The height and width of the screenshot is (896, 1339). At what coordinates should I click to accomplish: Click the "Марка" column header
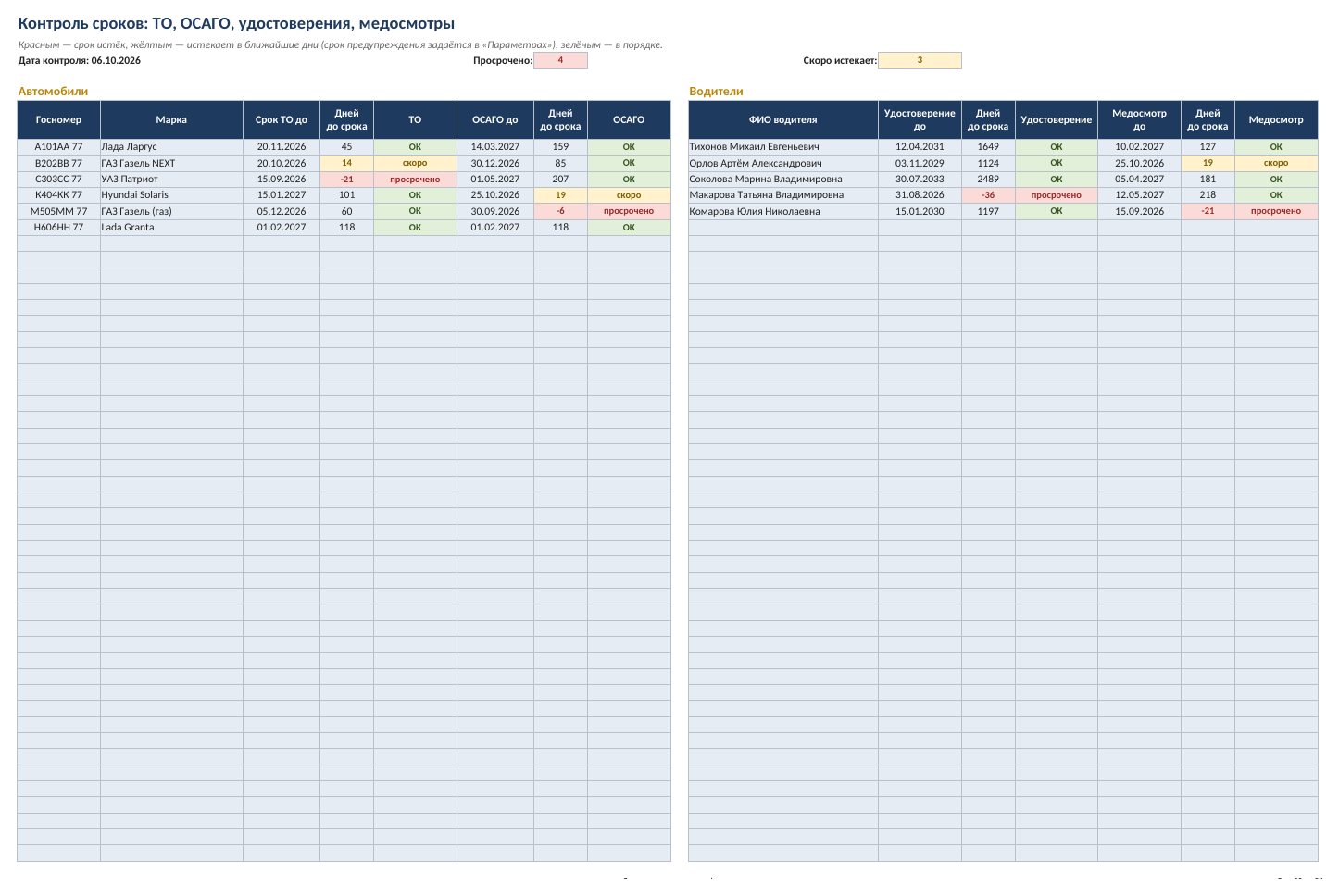click(x=171, y=120)
